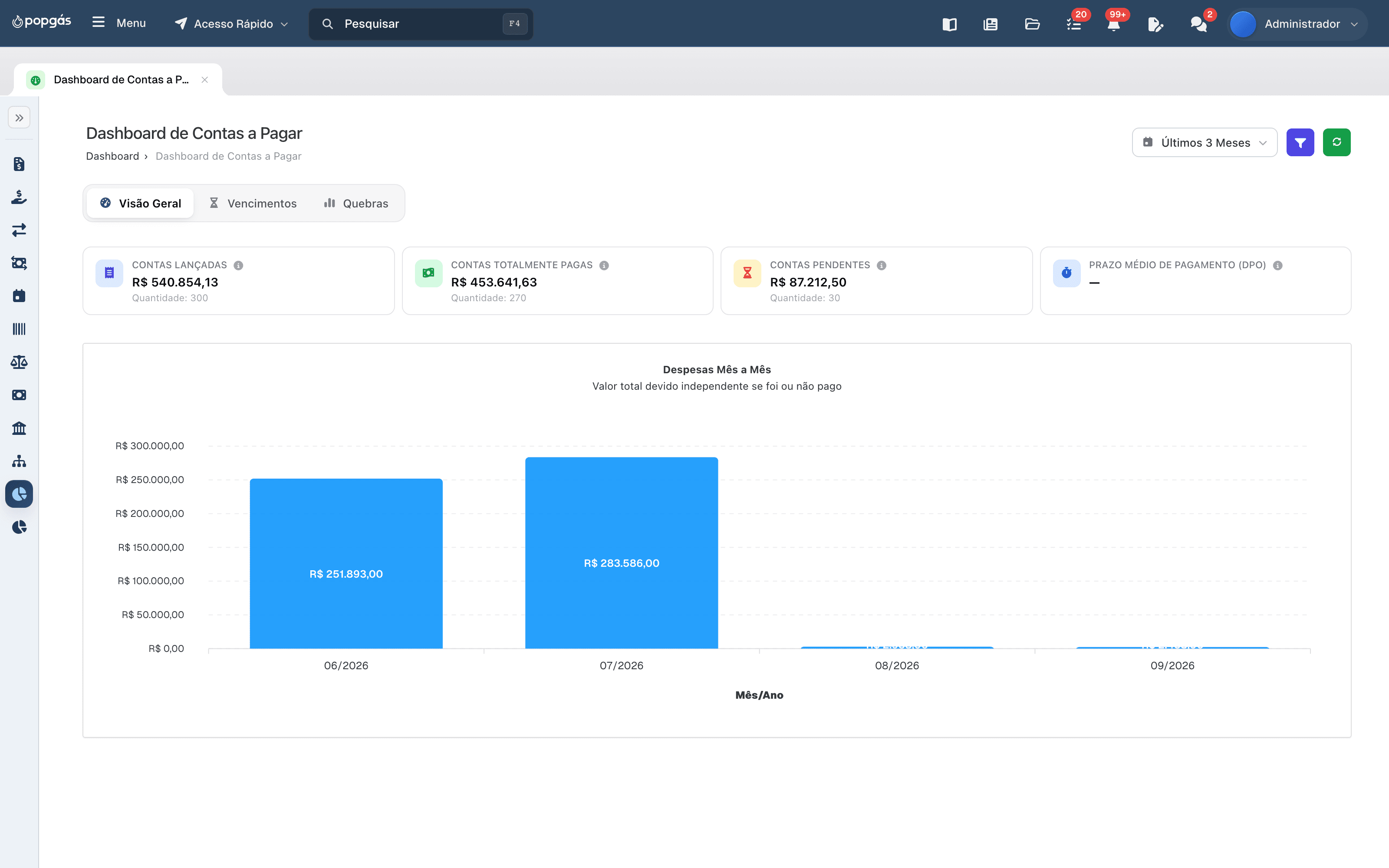Open money transfer bill sidebar icon

pyautogui.click(x=19, y=263)
